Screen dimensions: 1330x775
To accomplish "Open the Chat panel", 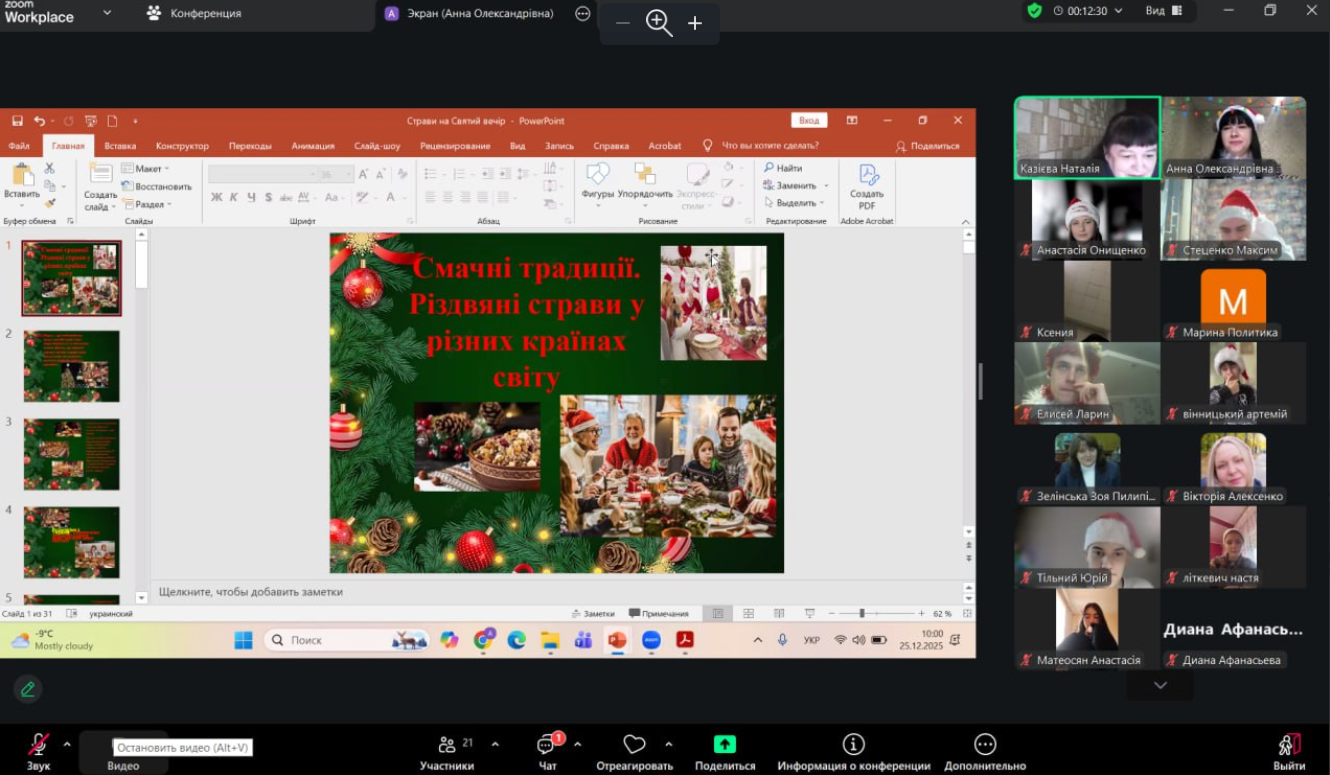I will click(547, 746).
